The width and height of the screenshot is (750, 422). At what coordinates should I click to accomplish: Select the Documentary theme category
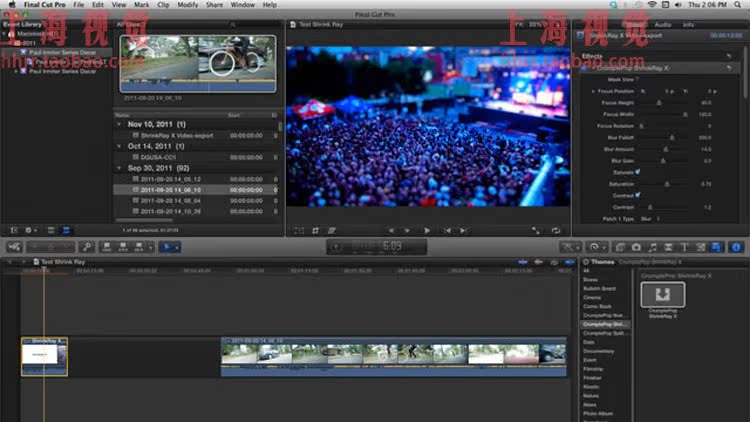pyautogui.click(x=598, y=351)
